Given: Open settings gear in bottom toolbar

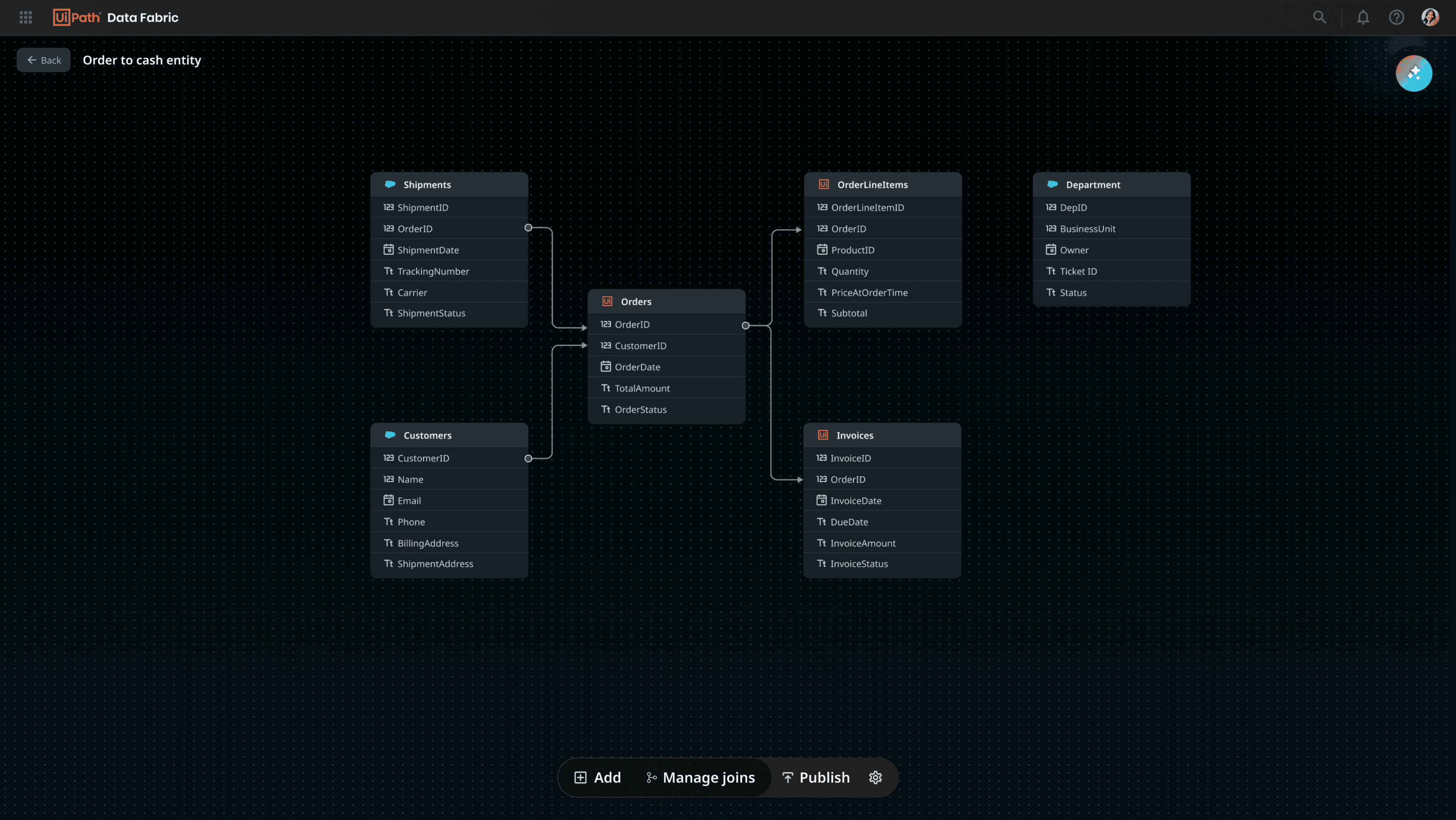Looking at the screenshot, I should (875, 778).
